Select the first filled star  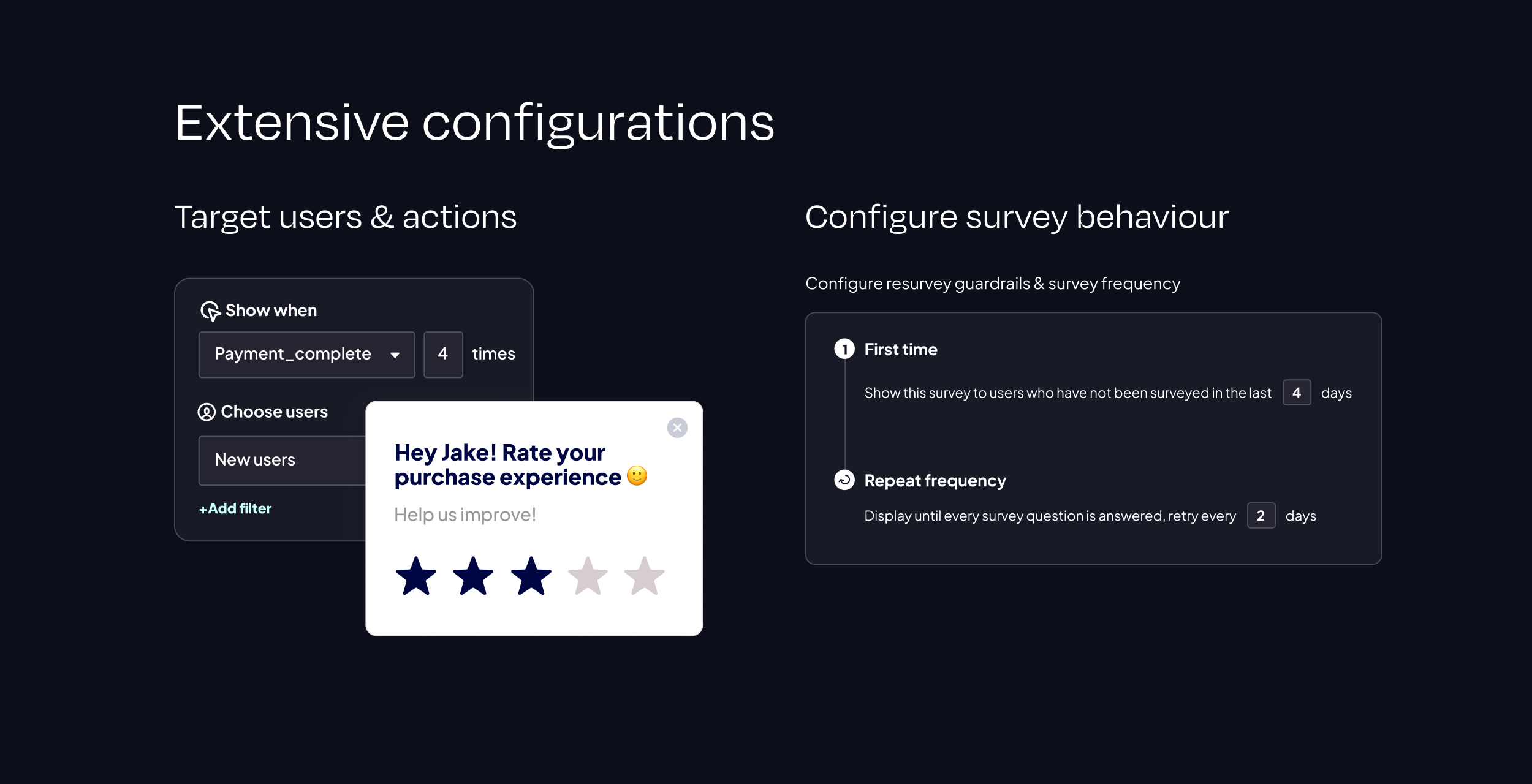tap(415, 574)
